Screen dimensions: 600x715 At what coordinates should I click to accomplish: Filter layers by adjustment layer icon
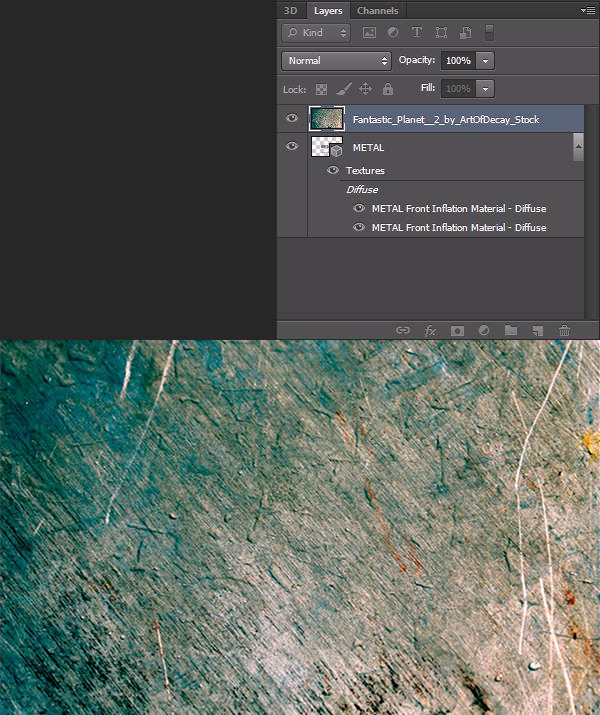tap(393, 33)
